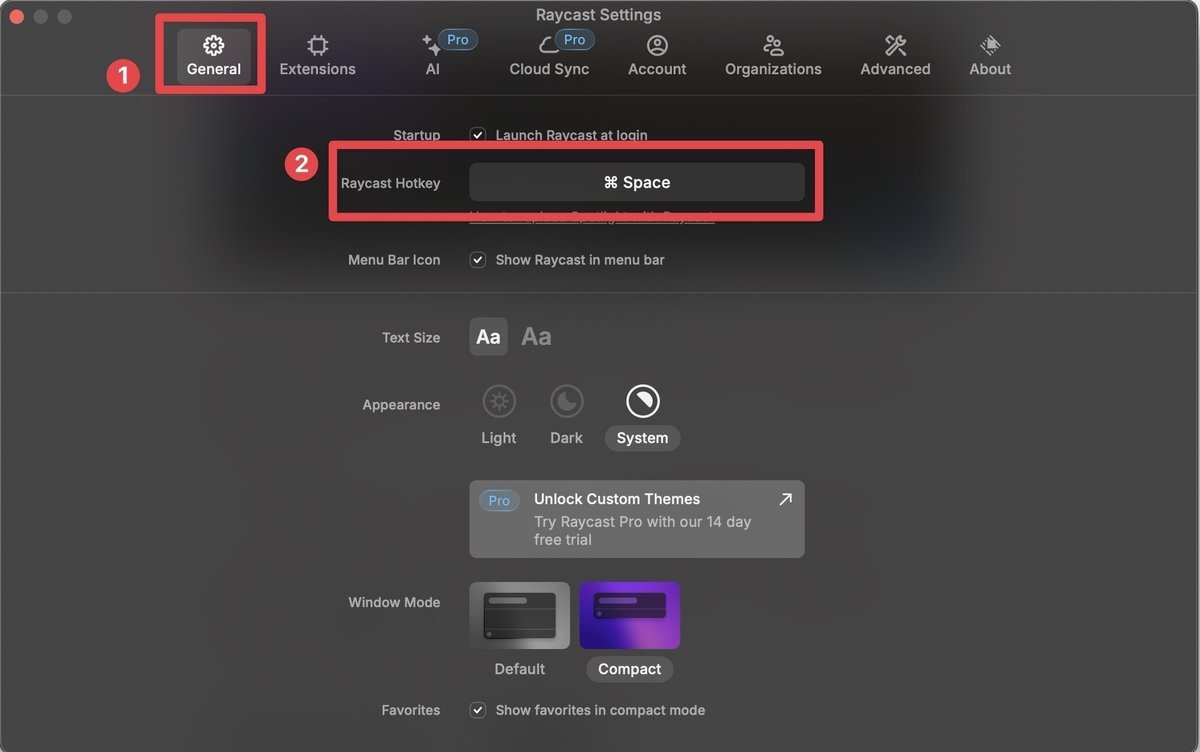Click the Try Raycast Pro trial text
The width and height of the screenshot is (1200, 752).
pos(643,531)
